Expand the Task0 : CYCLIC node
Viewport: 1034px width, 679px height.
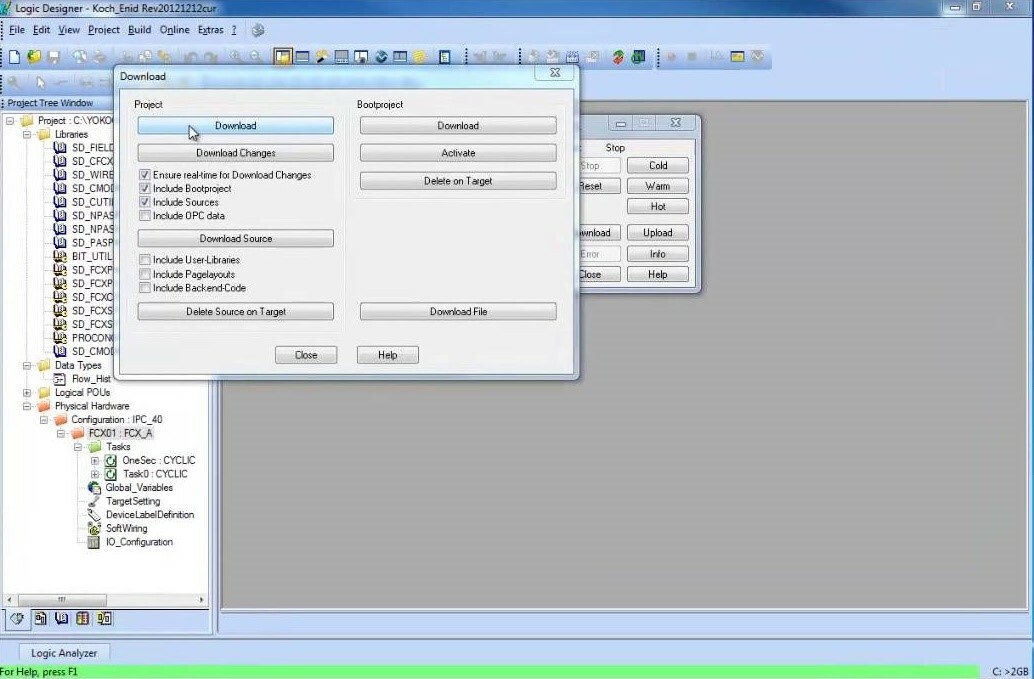tap(95, 474)
